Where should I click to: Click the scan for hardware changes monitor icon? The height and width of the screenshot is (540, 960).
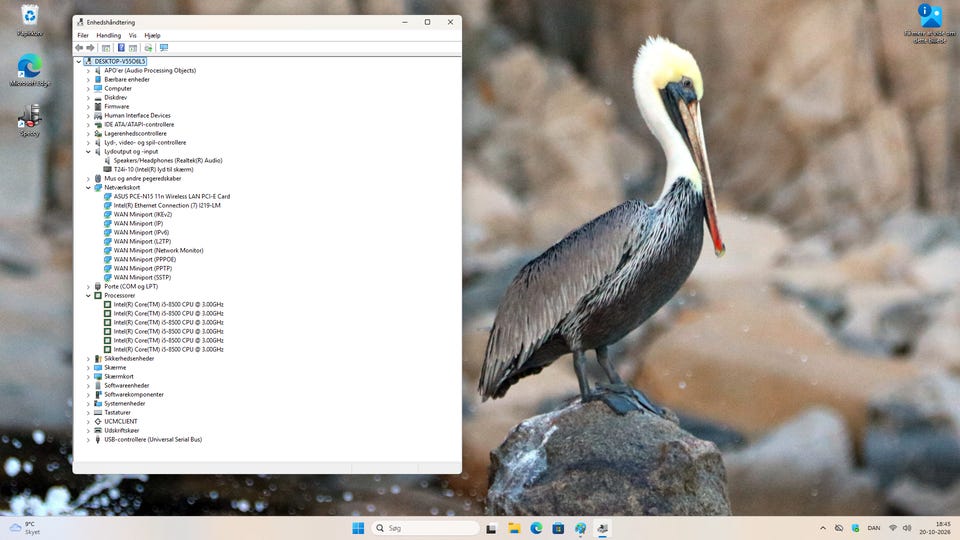click(x=163, y=48)
